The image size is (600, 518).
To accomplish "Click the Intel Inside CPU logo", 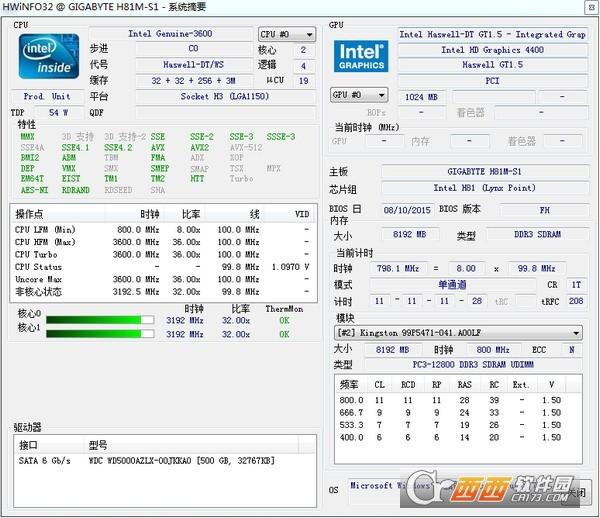I will 49,57.
